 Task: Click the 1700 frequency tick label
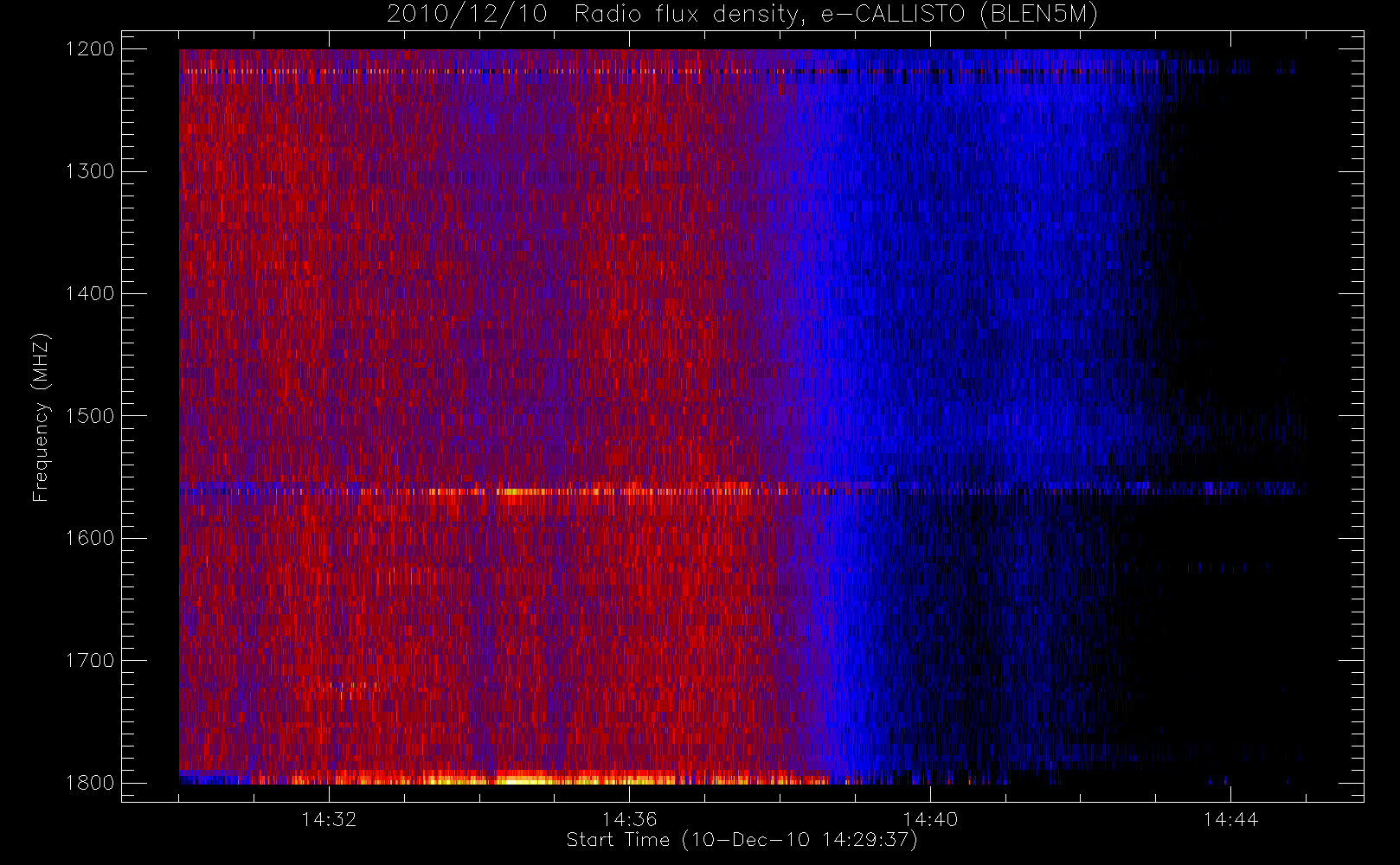point(90,661)
